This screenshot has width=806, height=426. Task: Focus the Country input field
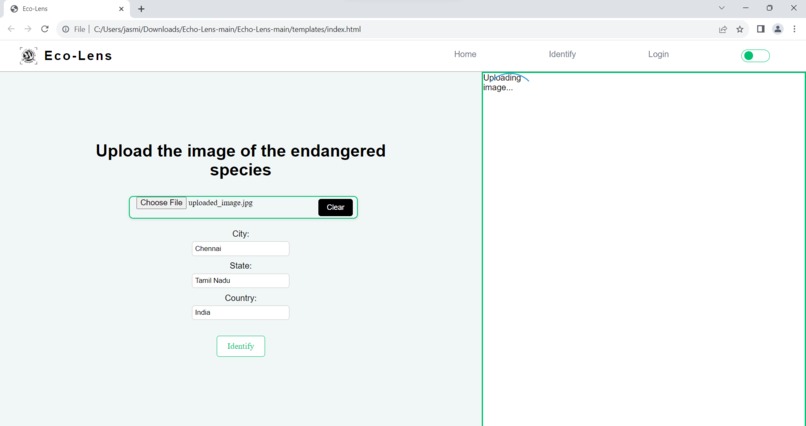click(x=241, y=312)
